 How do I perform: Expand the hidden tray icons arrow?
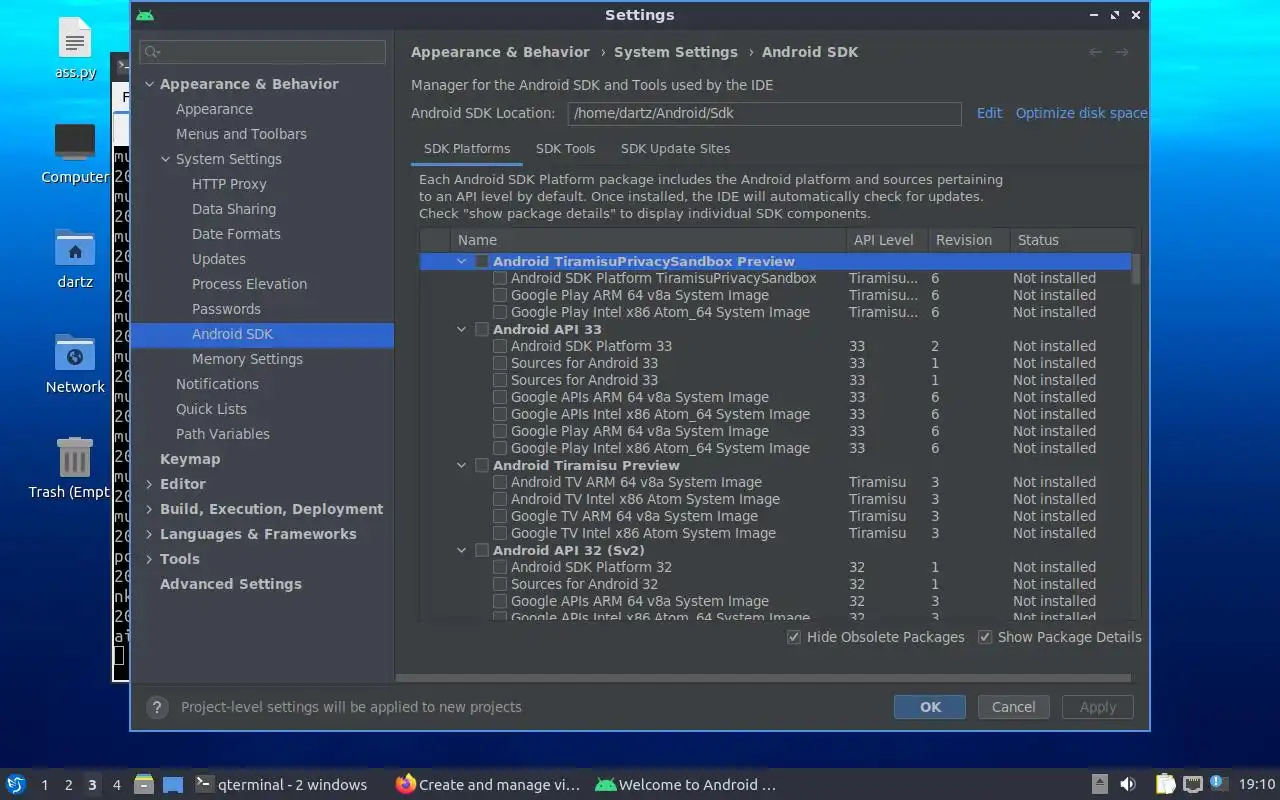(x=1099, y=784)
